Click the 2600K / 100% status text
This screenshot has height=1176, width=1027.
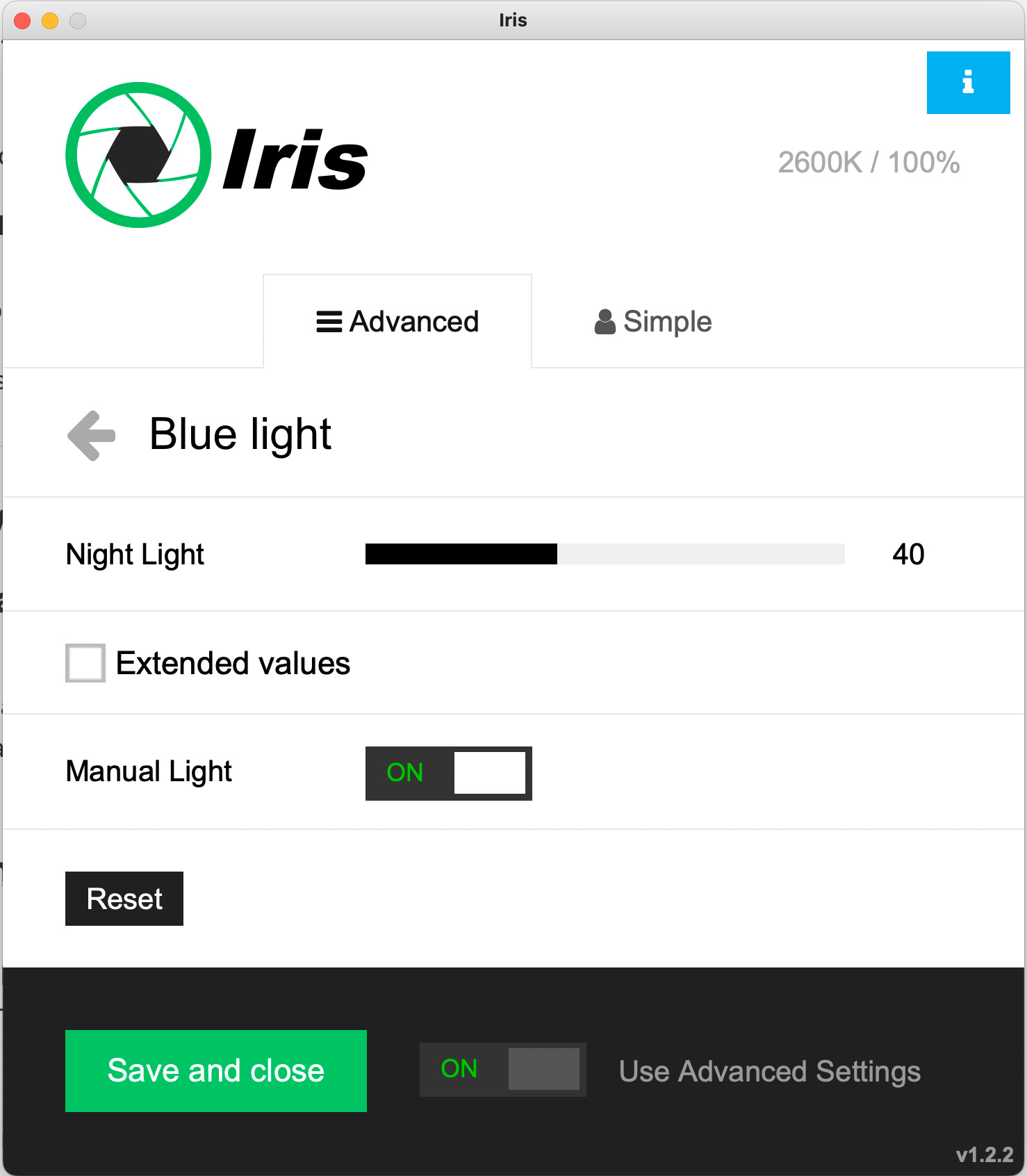[869, 163]
